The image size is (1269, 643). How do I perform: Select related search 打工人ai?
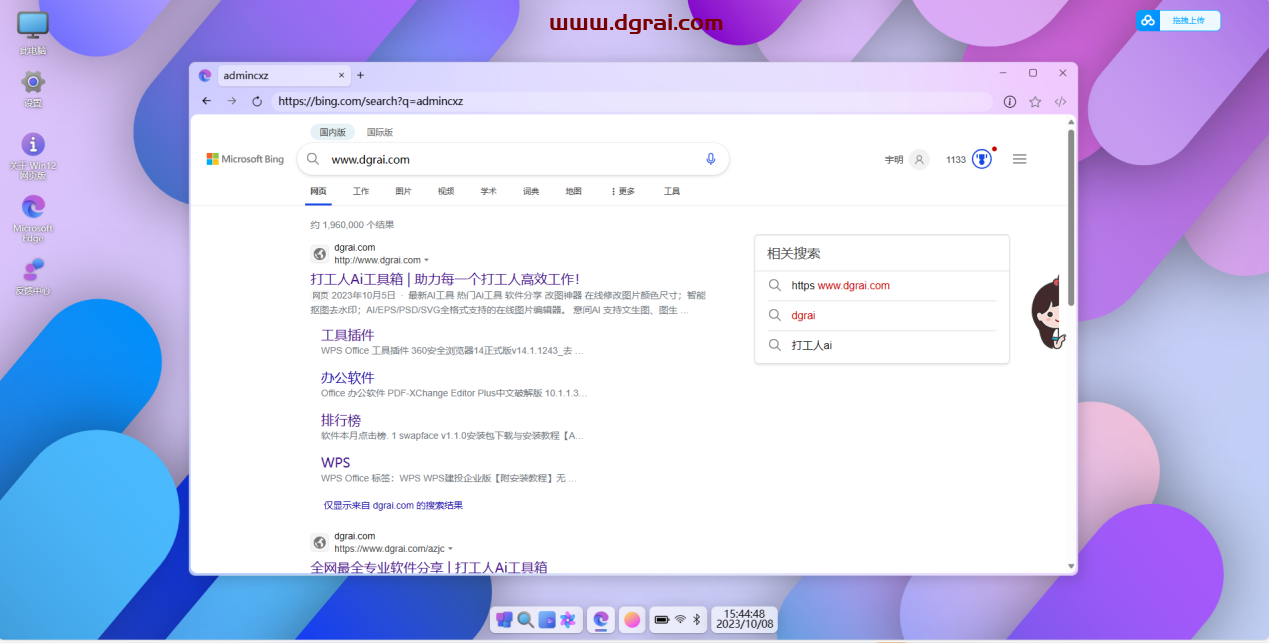coord(812,345)
